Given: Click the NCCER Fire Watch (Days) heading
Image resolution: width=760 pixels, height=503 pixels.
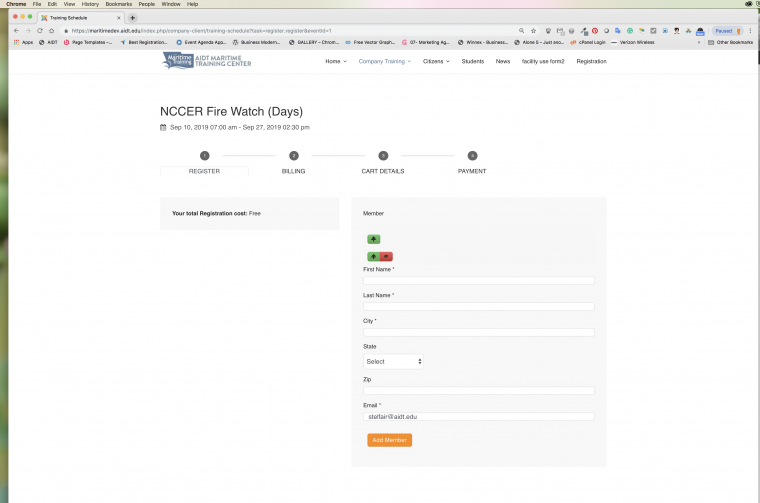Looking at the screenshot, I should coord(231,111).
